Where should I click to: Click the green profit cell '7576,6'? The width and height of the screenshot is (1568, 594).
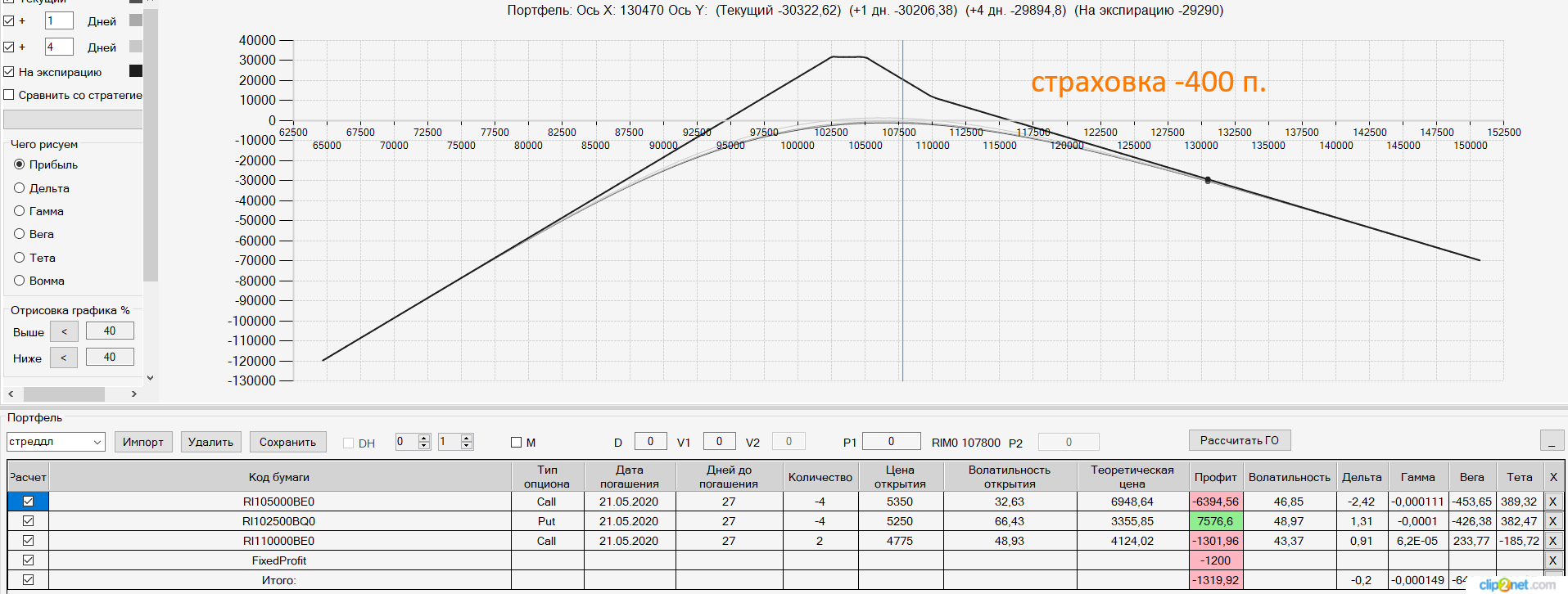[x=1215, y=521]
